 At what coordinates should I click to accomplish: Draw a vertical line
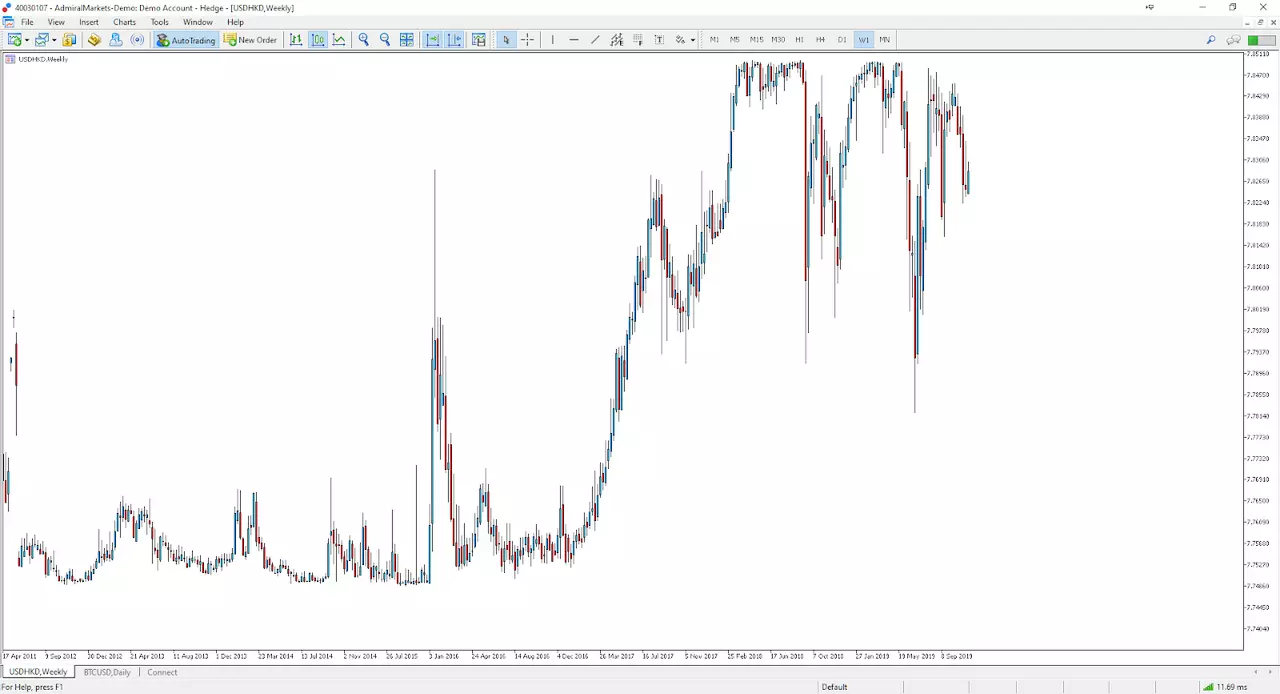pos(552,40)
